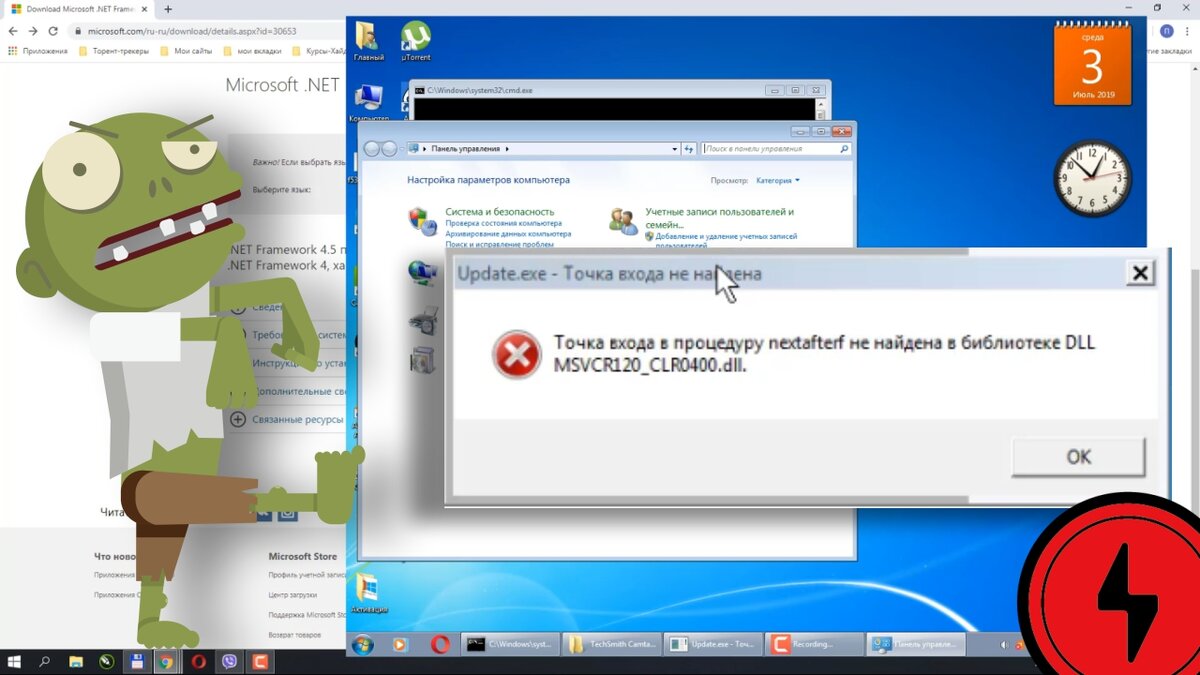Expand Связанные ресурсы section
This screenshot has width=1200, height=675.
[288, 420]
